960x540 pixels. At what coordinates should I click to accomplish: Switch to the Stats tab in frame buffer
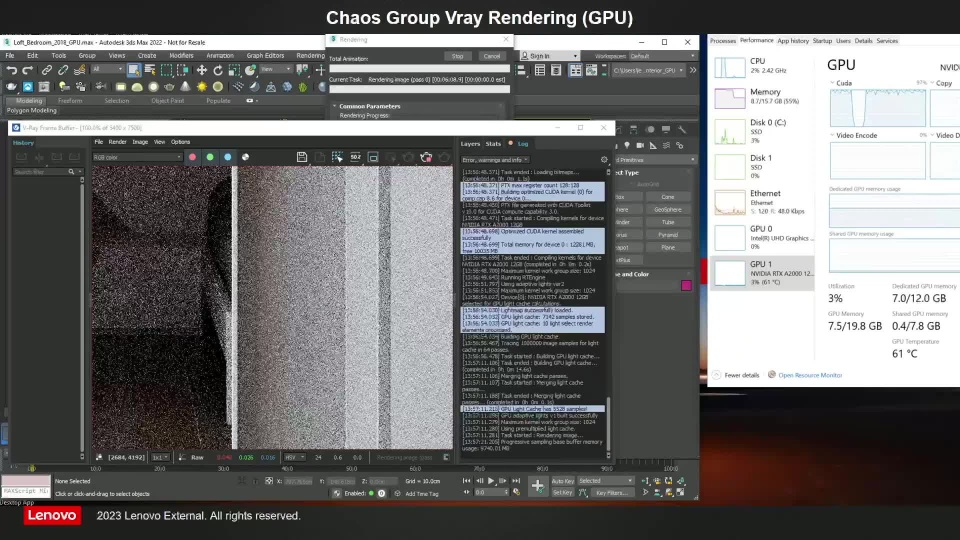tap(493, 143)
